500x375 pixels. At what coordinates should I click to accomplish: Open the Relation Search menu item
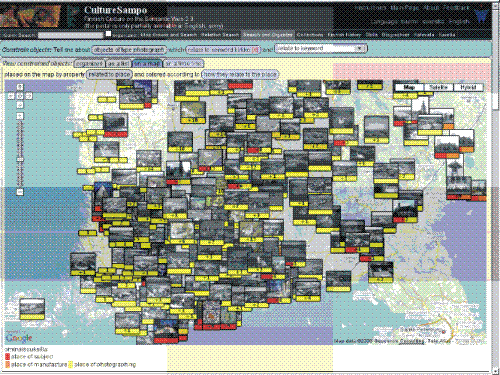pyautogui.click(x=219, y=35)
